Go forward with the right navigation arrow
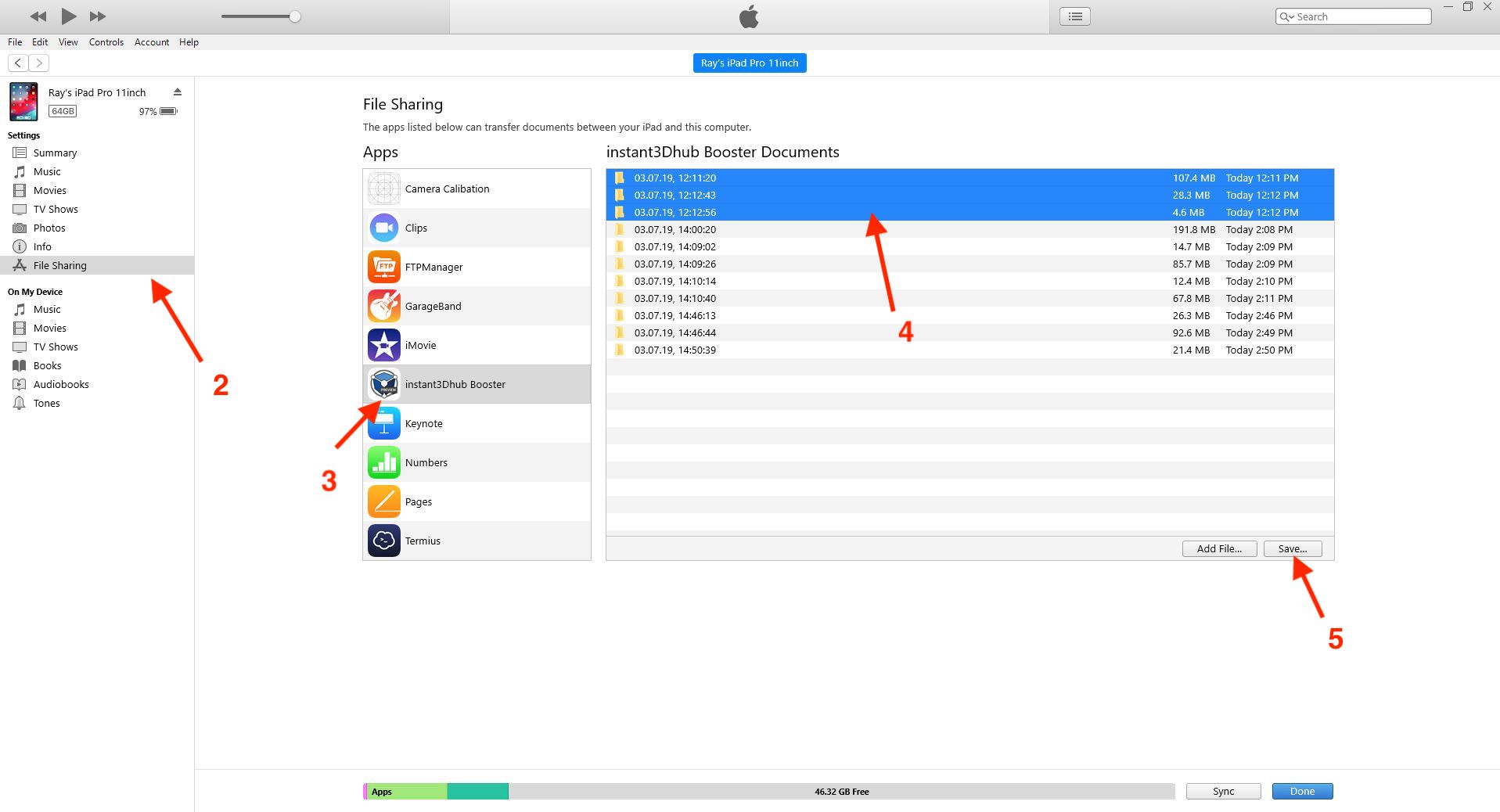This screenshot has width=1500, height=812. tap(39, 63)
